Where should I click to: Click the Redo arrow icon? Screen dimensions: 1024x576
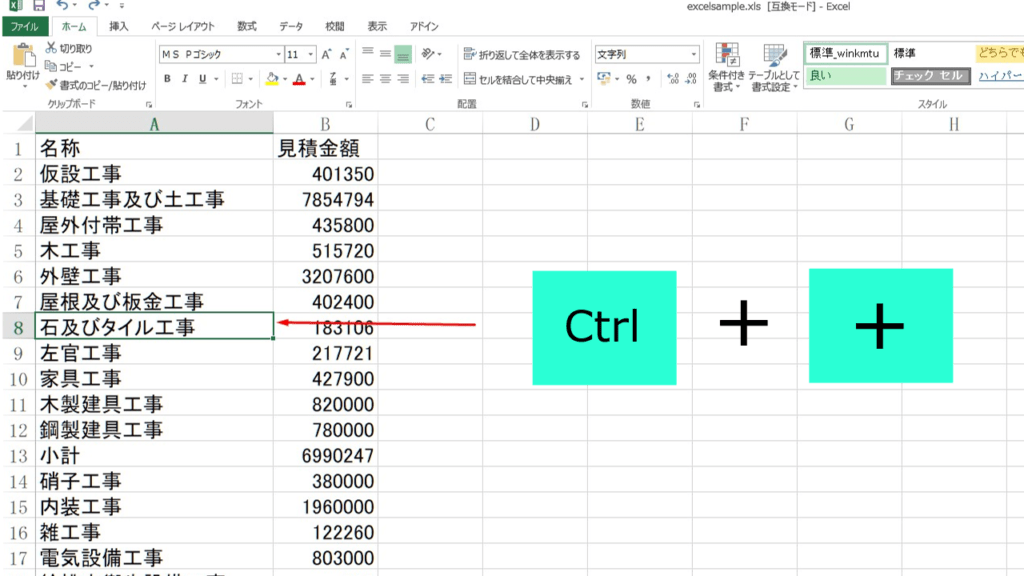click(x=94, y=6)
